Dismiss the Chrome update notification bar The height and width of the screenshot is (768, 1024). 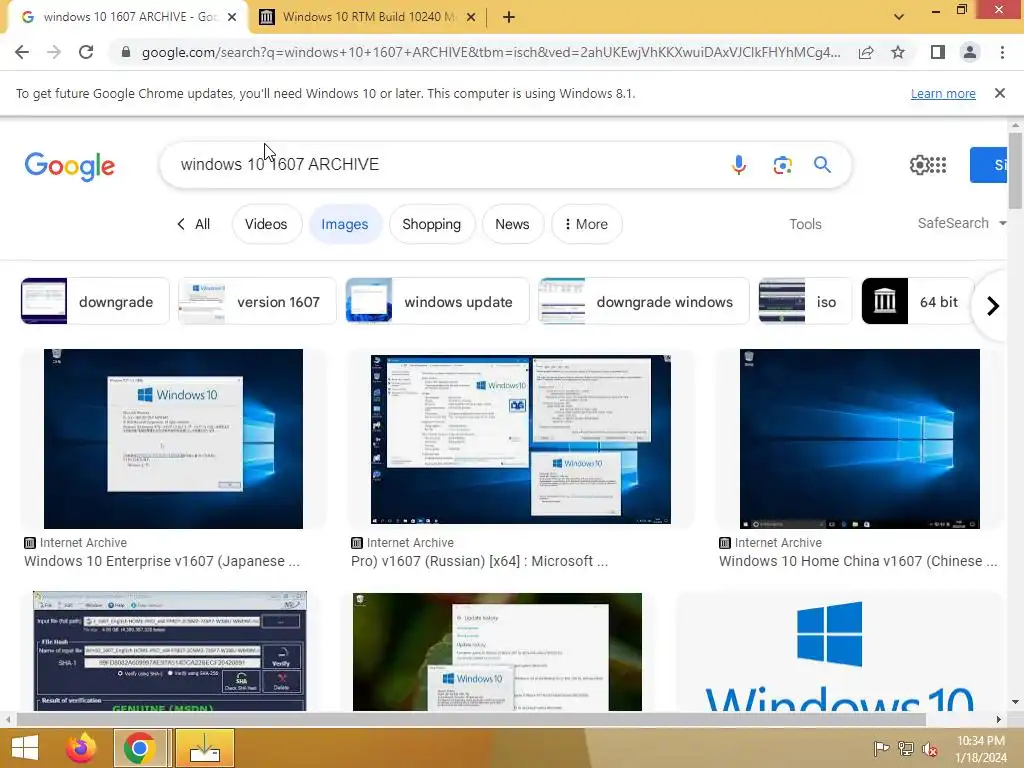(1000, 93)
